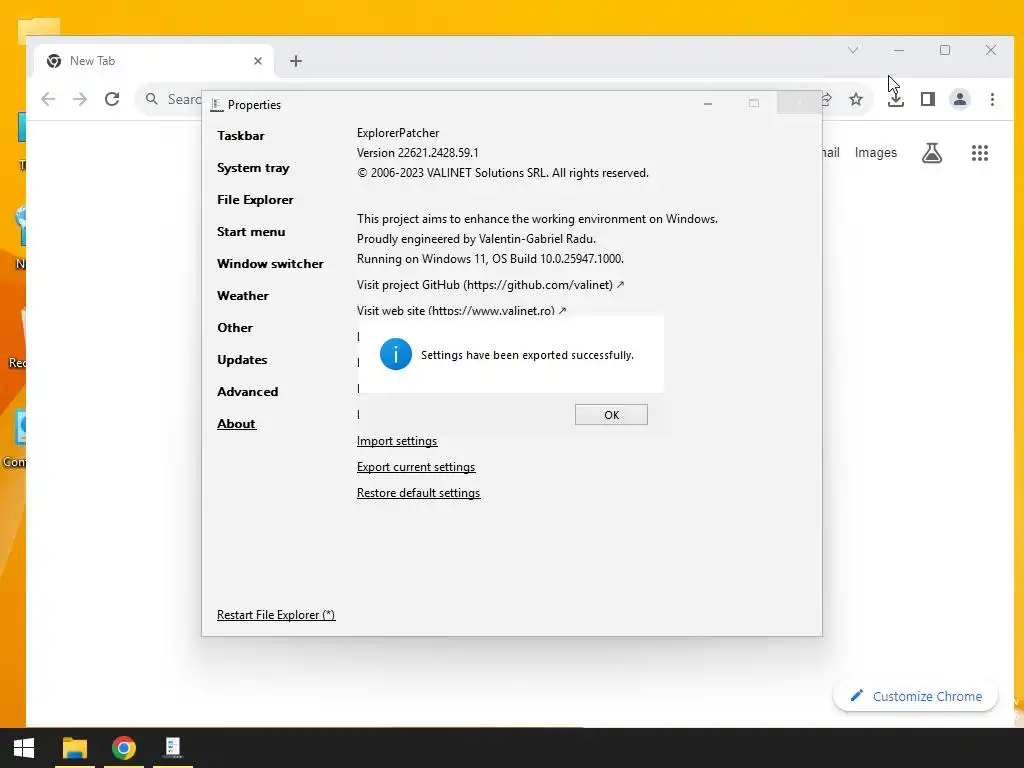Click the New Tab tab title

pos(92,61)
